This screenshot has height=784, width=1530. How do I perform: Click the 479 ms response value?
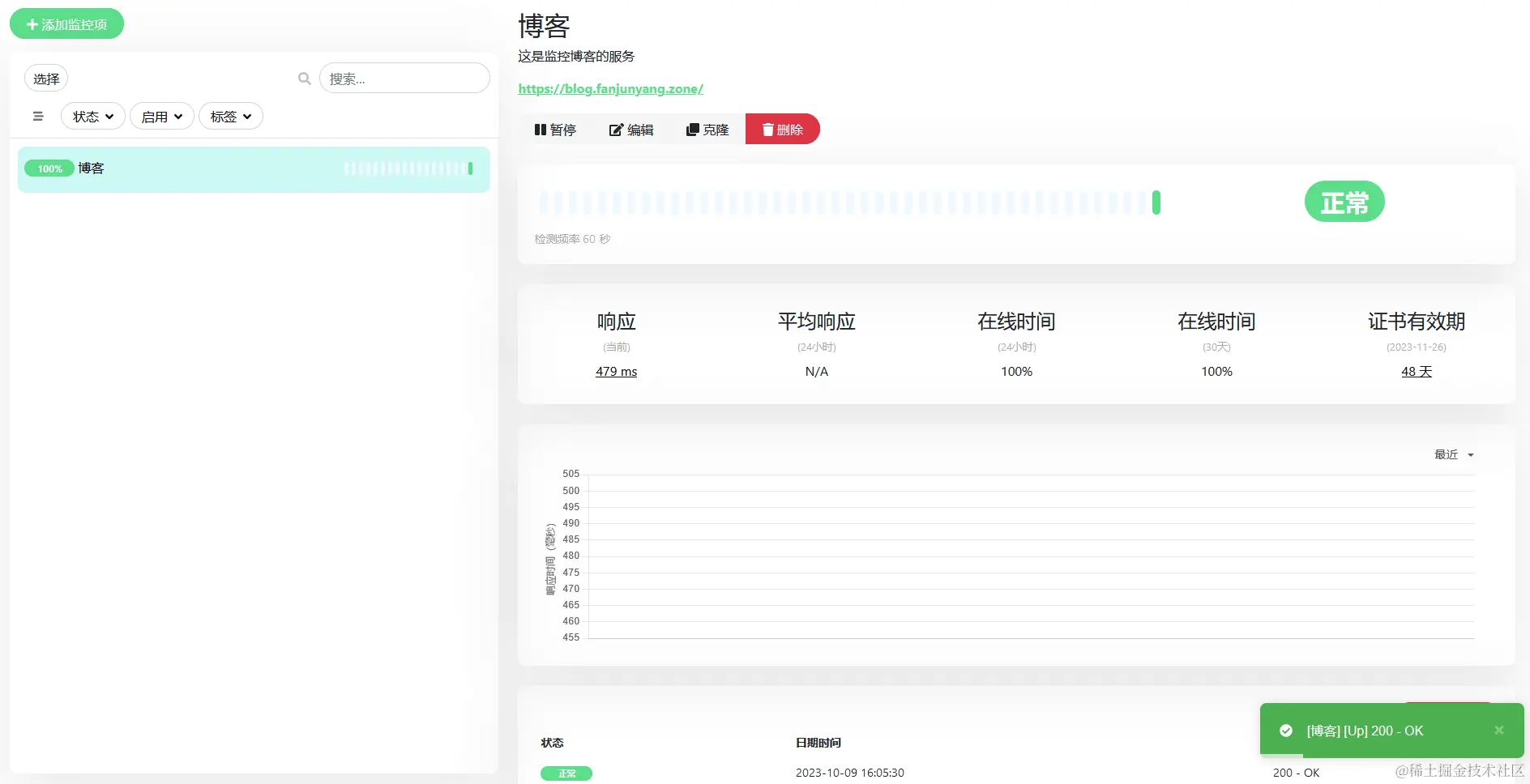click(x=616, y=371)
